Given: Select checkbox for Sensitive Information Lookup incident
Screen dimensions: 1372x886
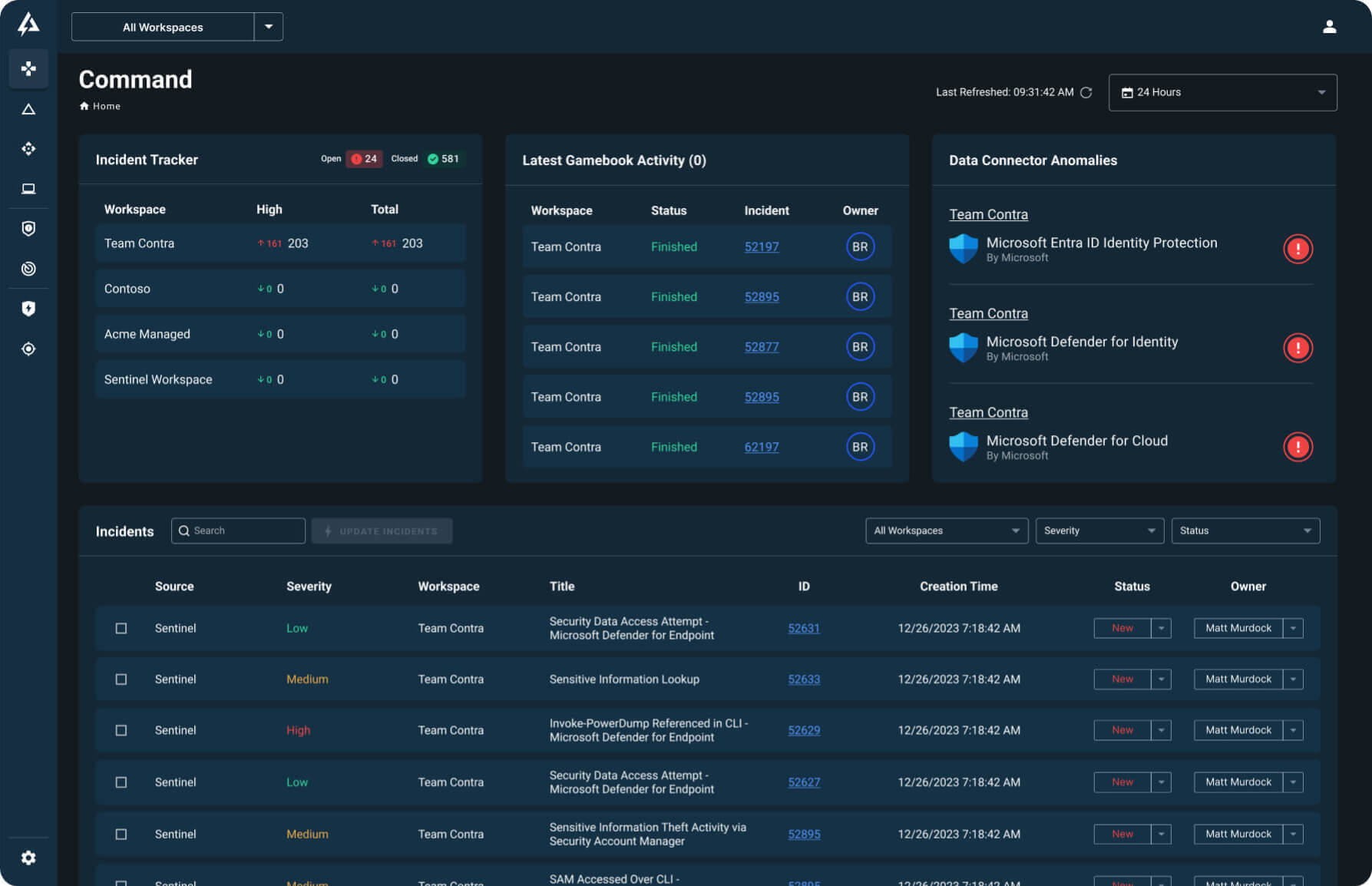Looking at the screenshot, I should tap(121, 679).
